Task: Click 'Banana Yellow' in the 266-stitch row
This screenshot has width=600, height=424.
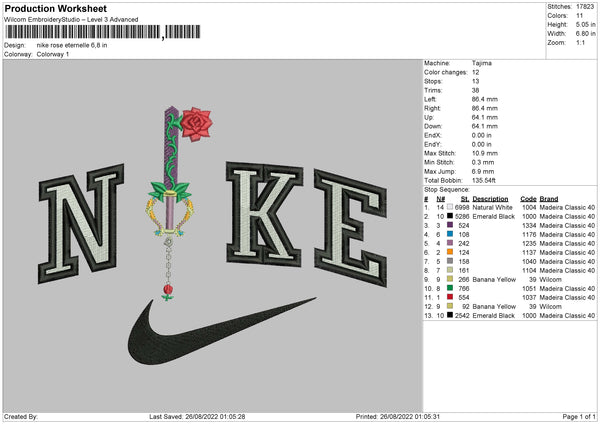Action: [x=494, y=279]
